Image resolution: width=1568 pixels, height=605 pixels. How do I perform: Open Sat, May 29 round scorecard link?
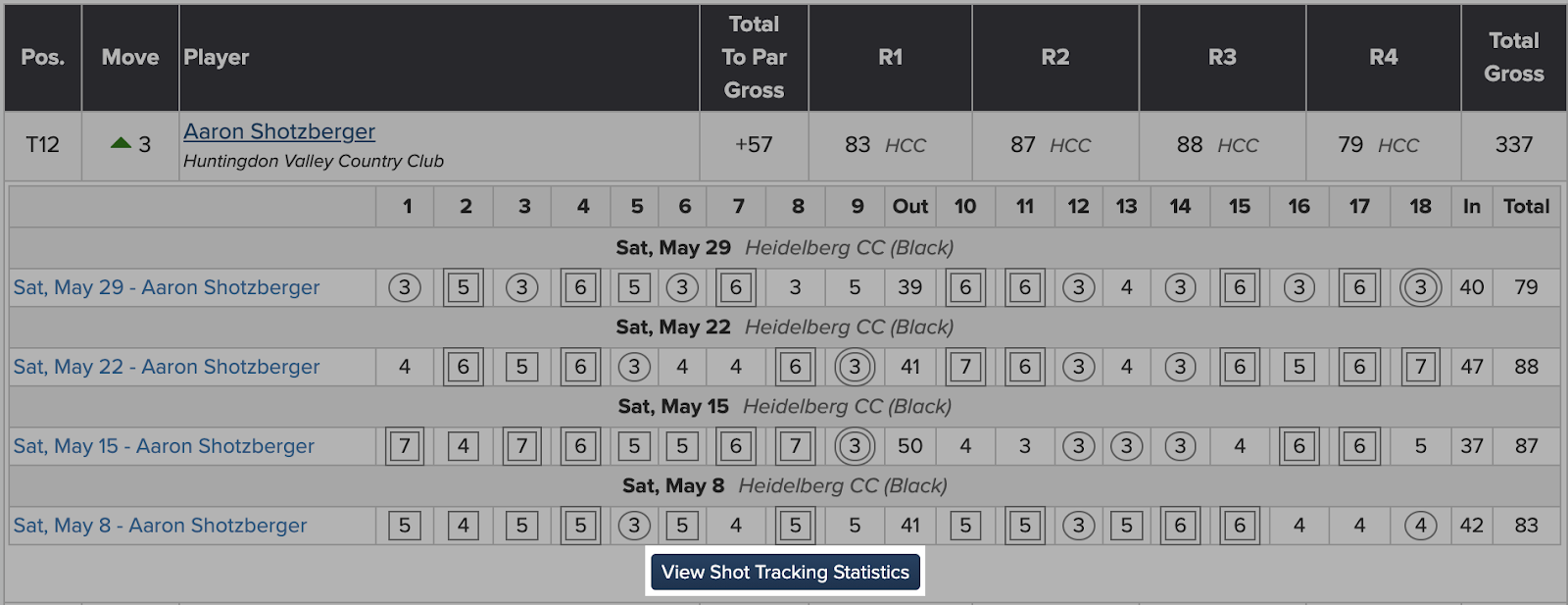tap(167, 287)
